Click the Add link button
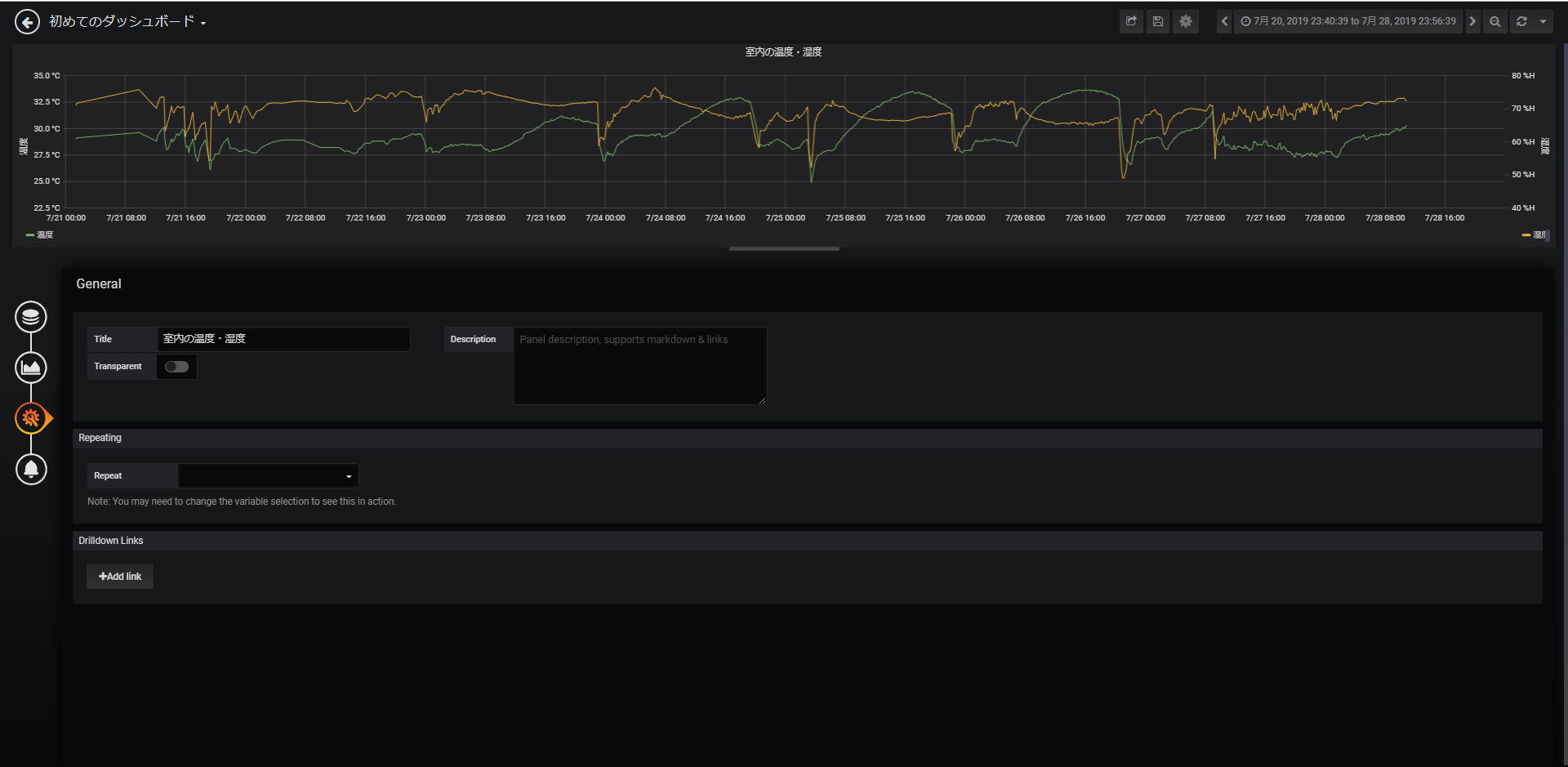Viewport: 1568px width, 767px height. pos(120,577)
